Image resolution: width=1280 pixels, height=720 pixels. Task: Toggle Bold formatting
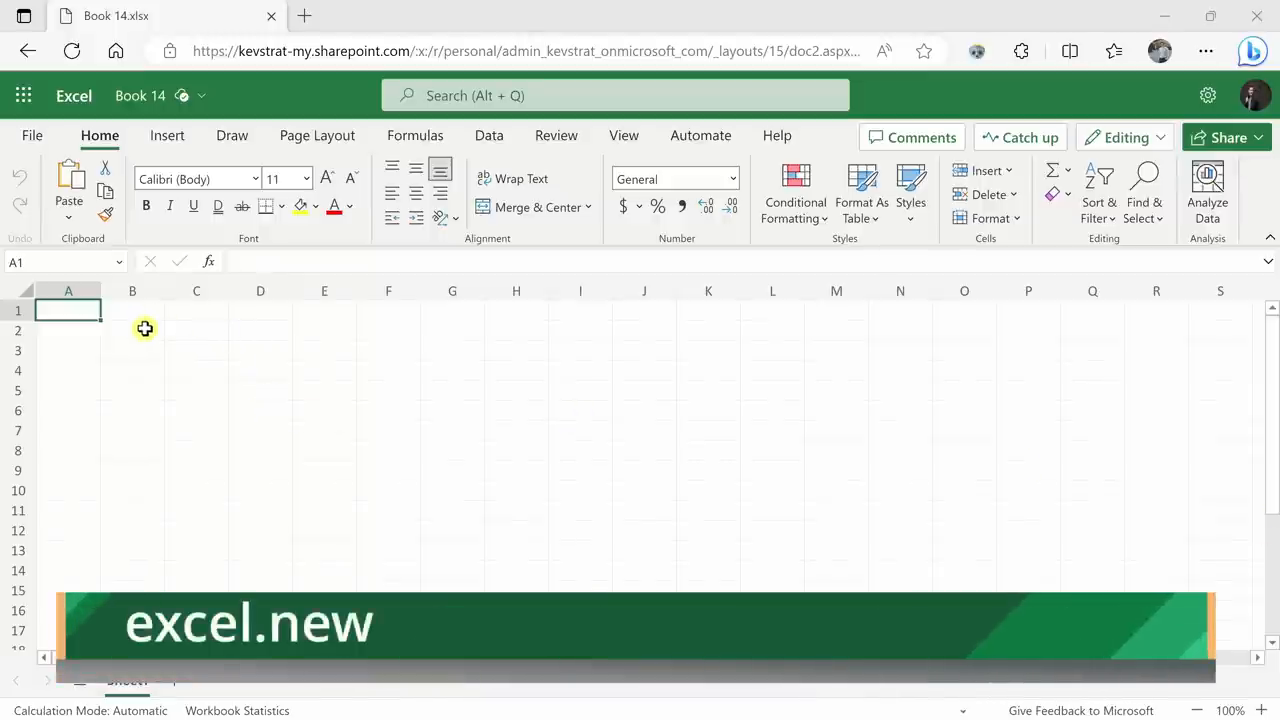click(x=146, y=206)
